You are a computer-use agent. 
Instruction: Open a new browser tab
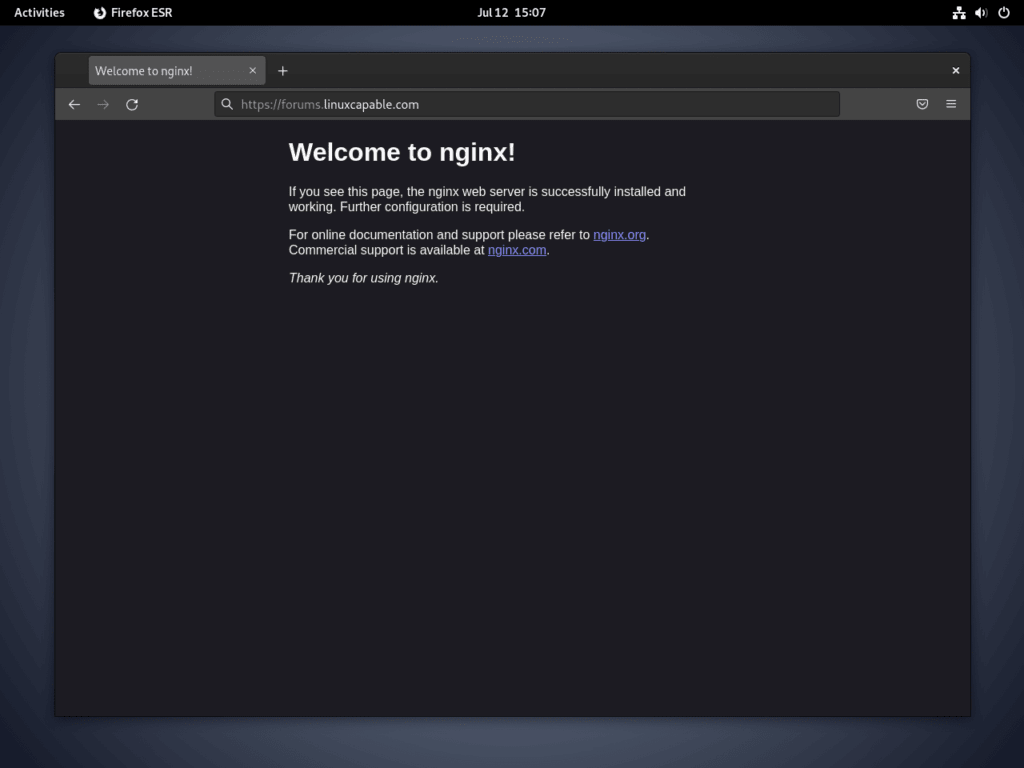283,70
